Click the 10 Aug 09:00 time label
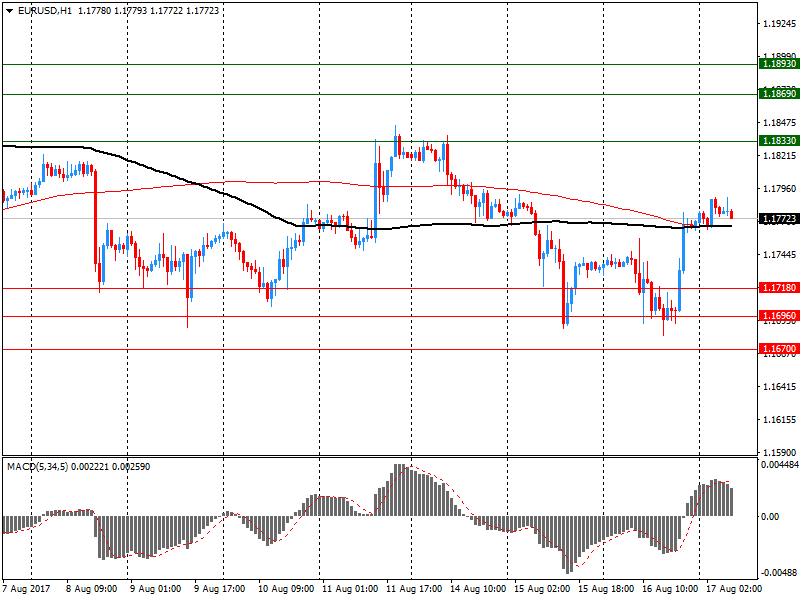 [x=286, y=589]
